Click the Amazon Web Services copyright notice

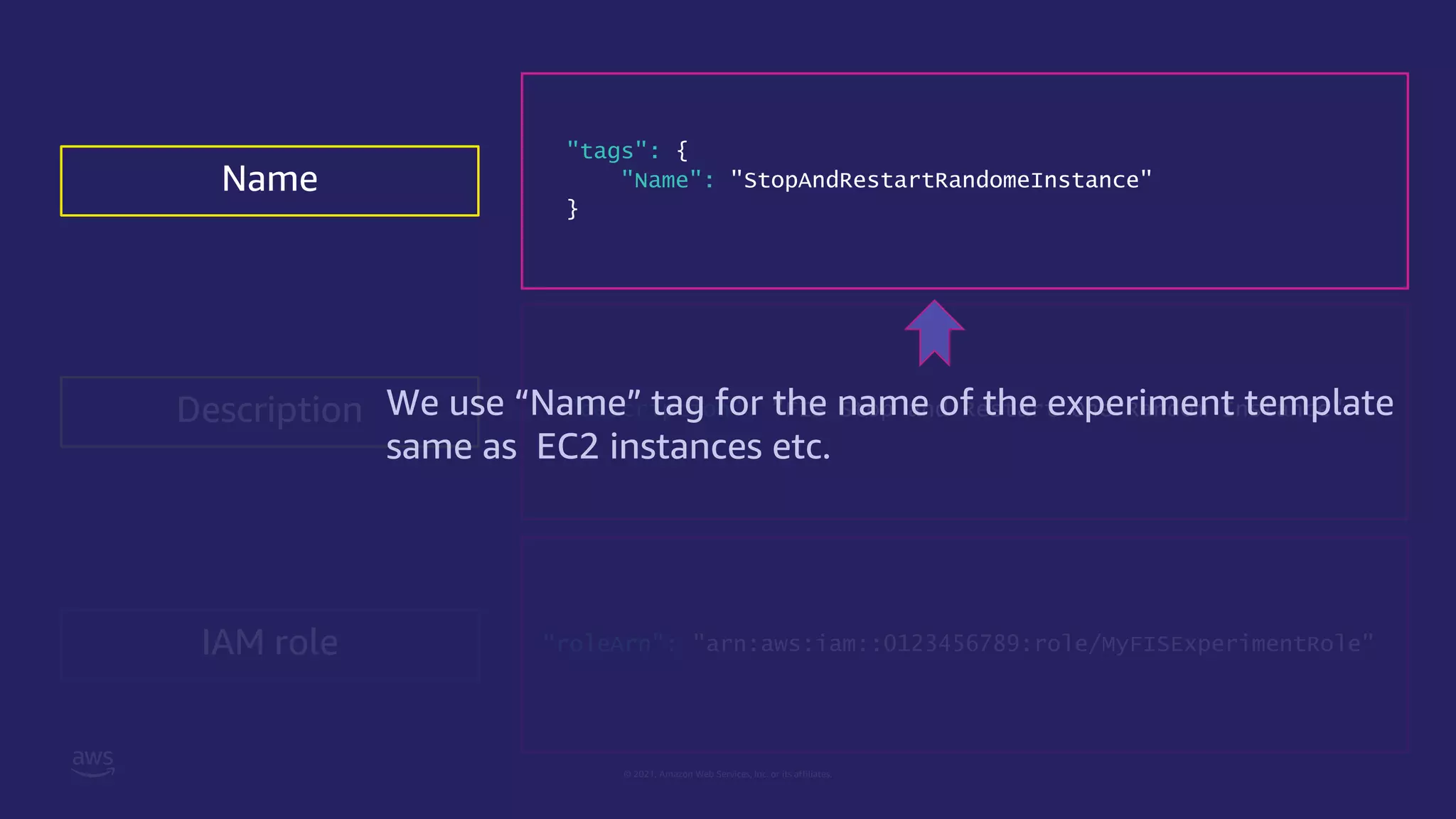[727, 774]
